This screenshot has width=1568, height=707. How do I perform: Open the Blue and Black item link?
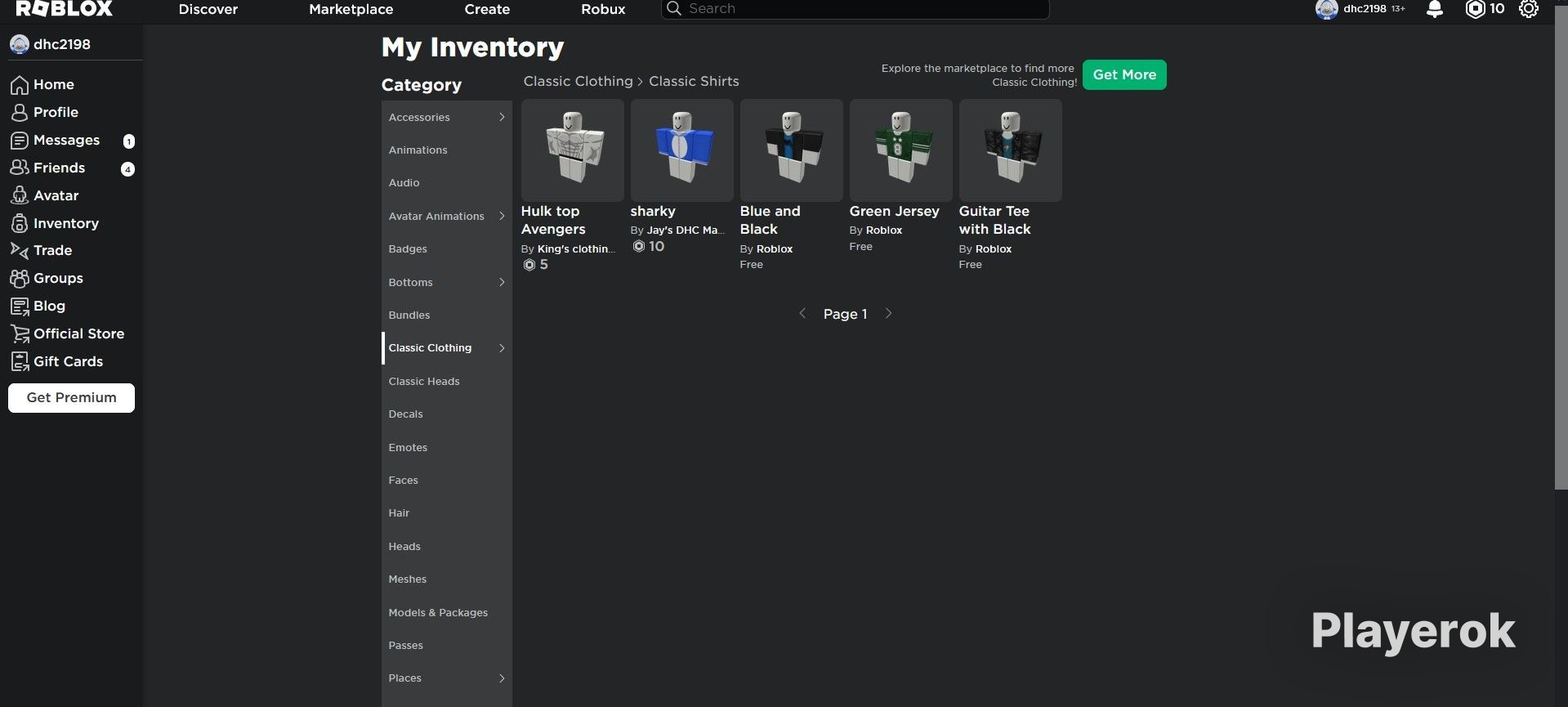771,220
